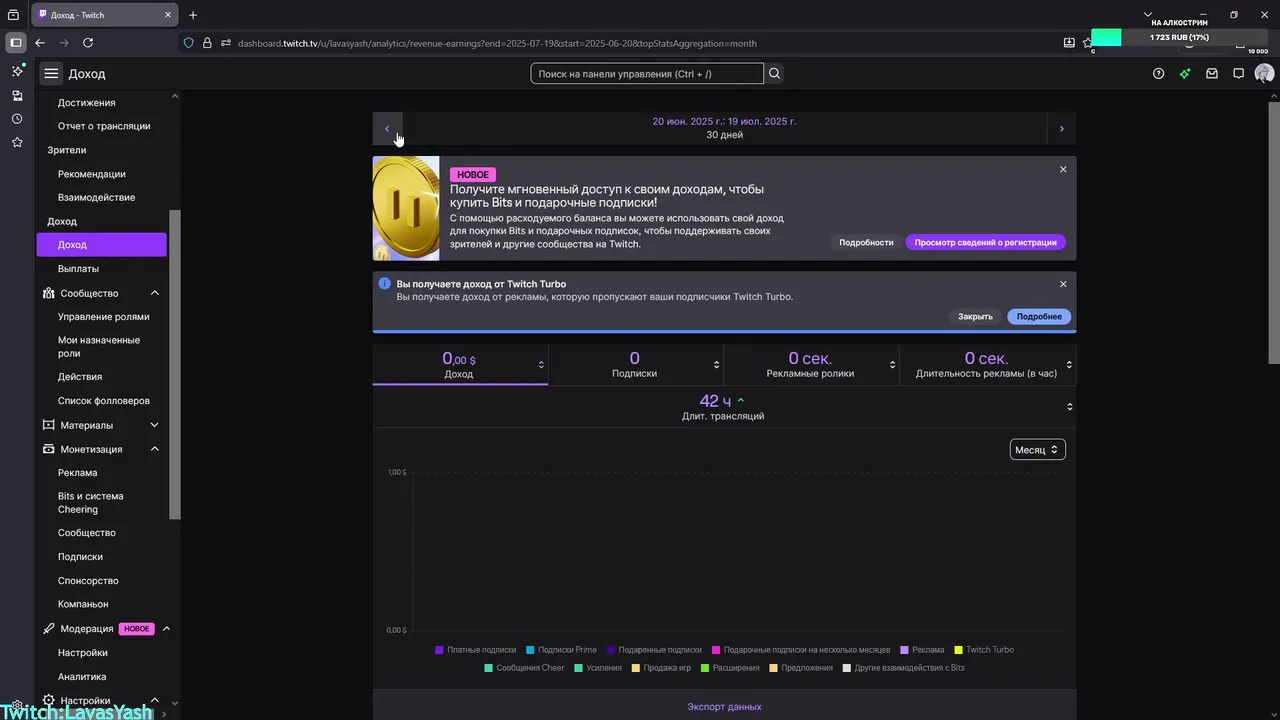Screen dimensions: 1280x720
Task: Open site permissions icon in address bar
Action: 226,43
